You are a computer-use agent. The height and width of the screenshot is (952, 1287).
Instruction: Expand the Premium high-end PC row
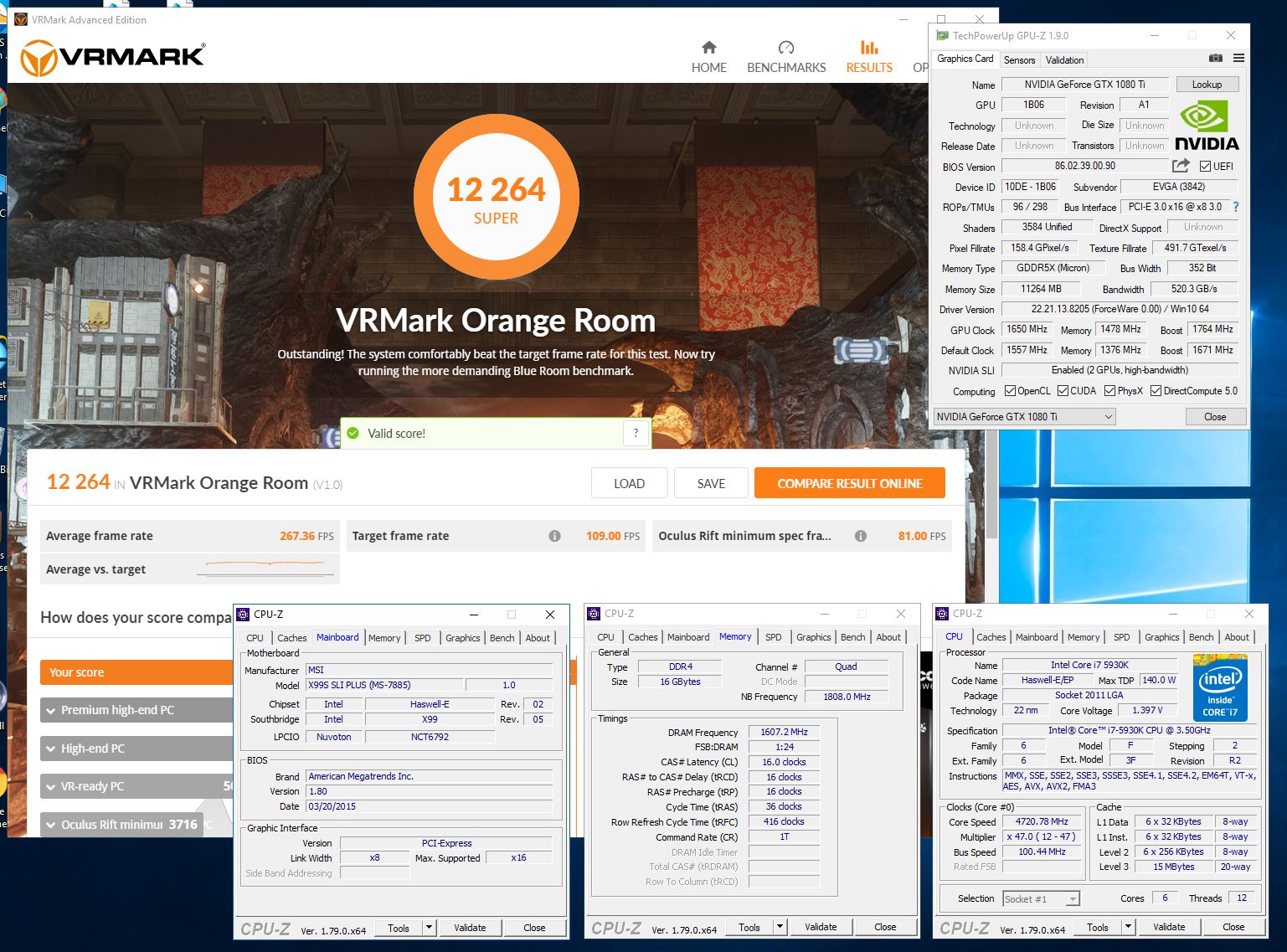point(137,710)
